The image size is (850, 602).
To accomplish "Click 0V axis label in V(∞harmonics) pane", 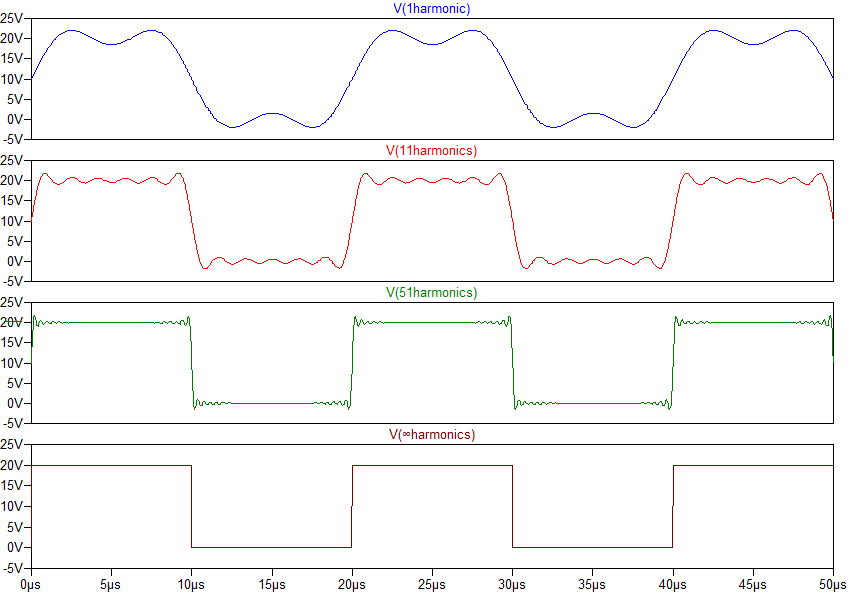I will (17, 548).
